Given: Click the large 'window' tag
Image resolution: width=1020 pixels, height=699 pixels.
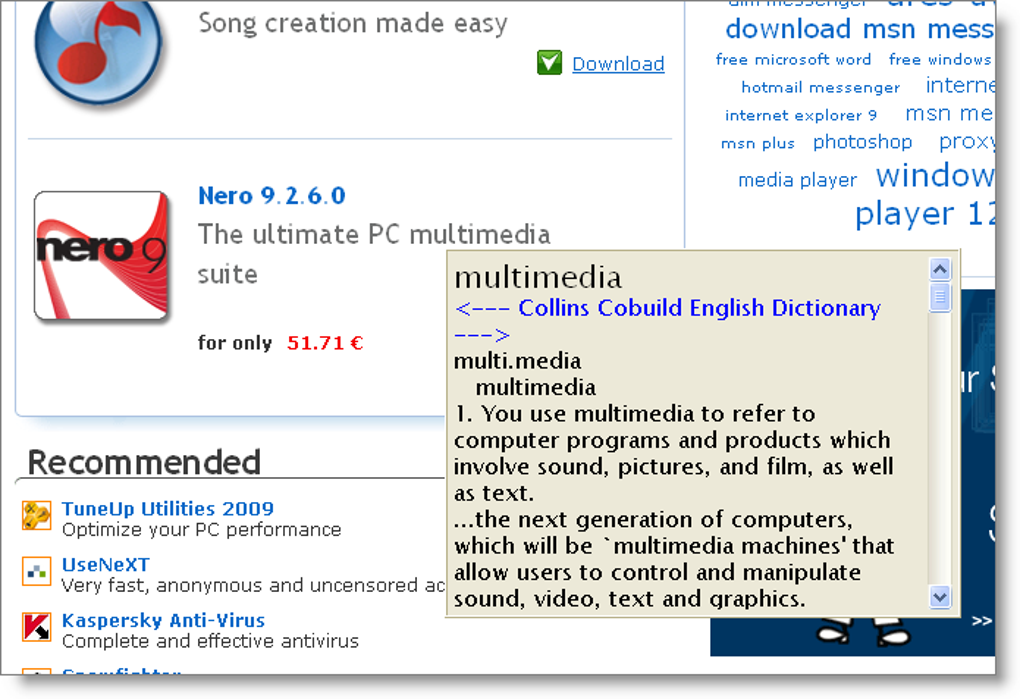Looking at the screenshot, I should [x=935, y=176].
